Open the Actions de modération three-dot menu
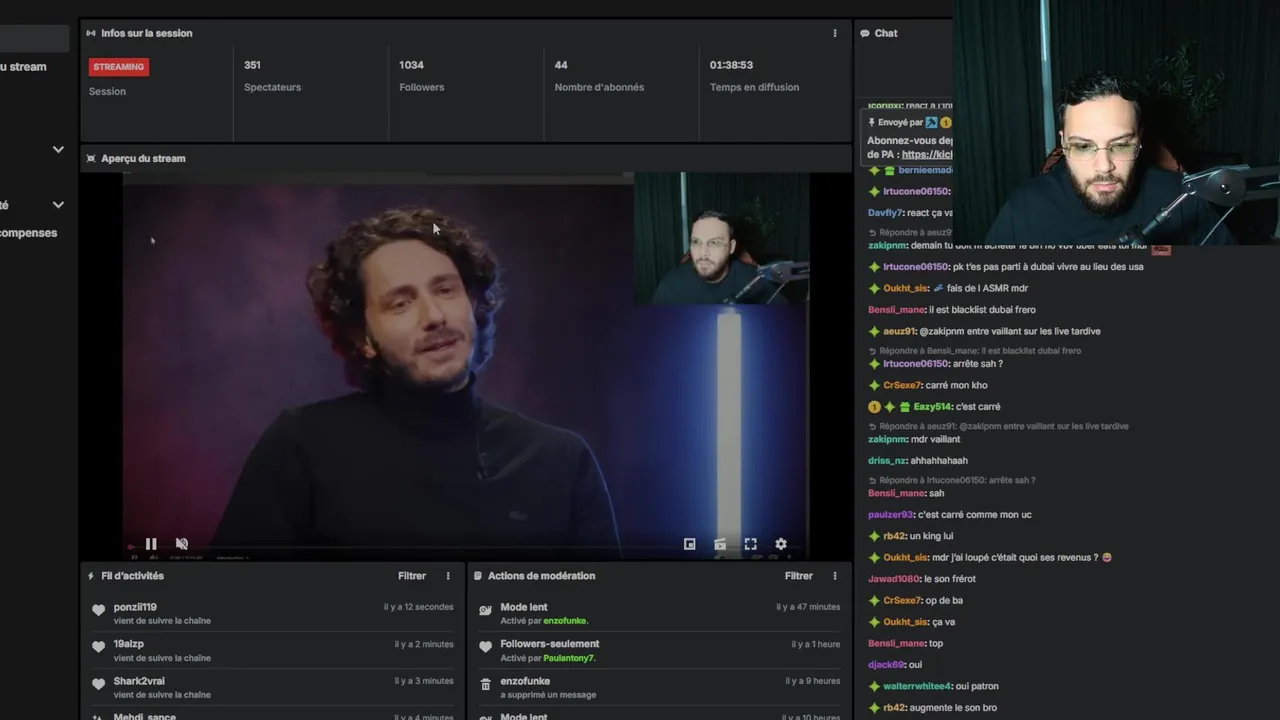Screen dimensions: 1280x720 click(835, 576)
